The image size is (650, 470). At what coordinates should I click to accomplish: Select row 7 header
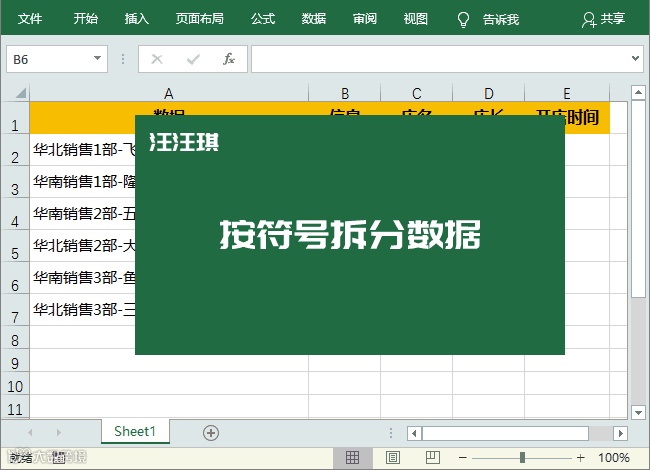coord(15,310)
